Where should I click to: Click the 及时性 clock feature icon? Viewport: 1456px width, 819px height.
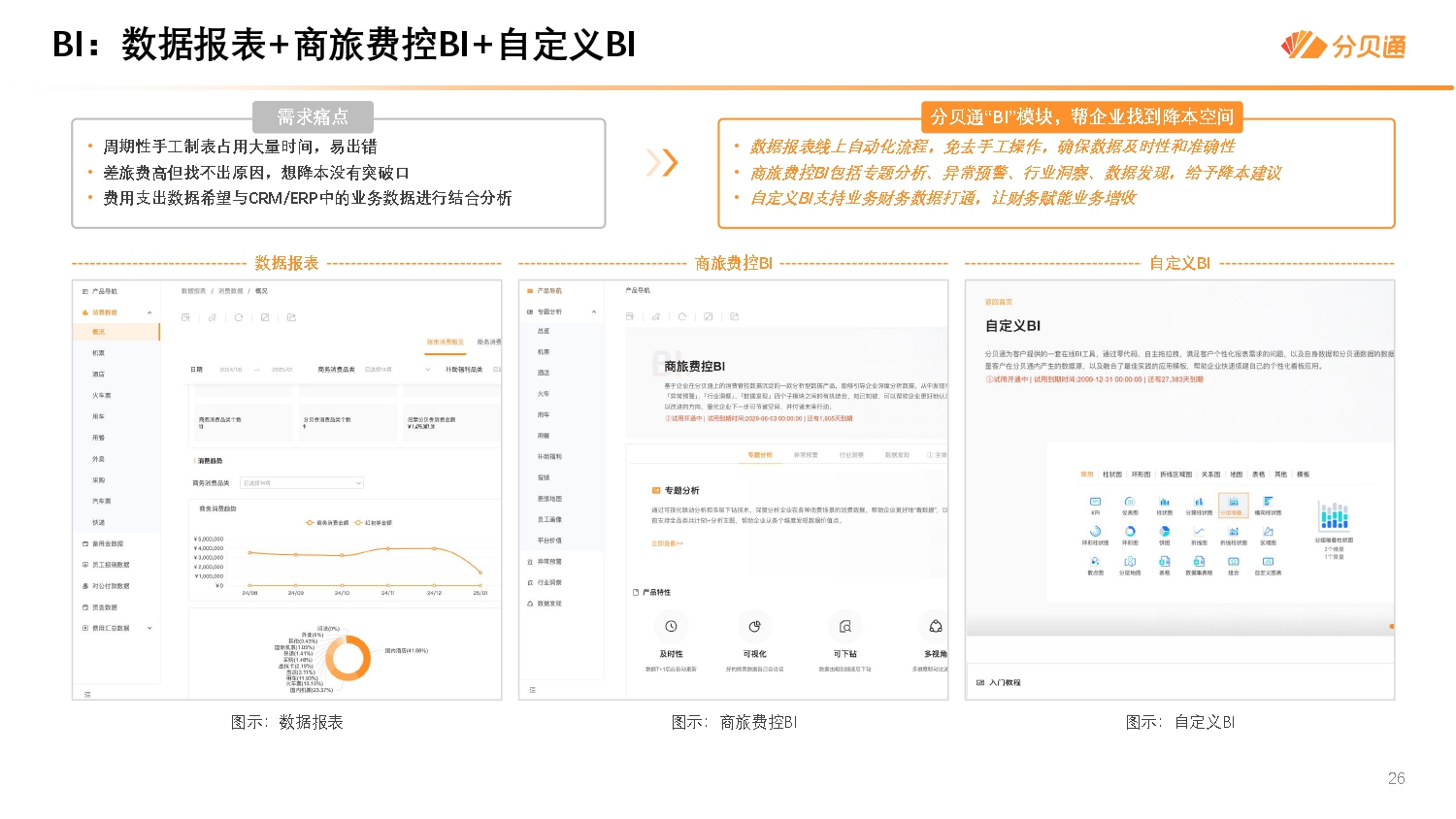tap(672, 625)
